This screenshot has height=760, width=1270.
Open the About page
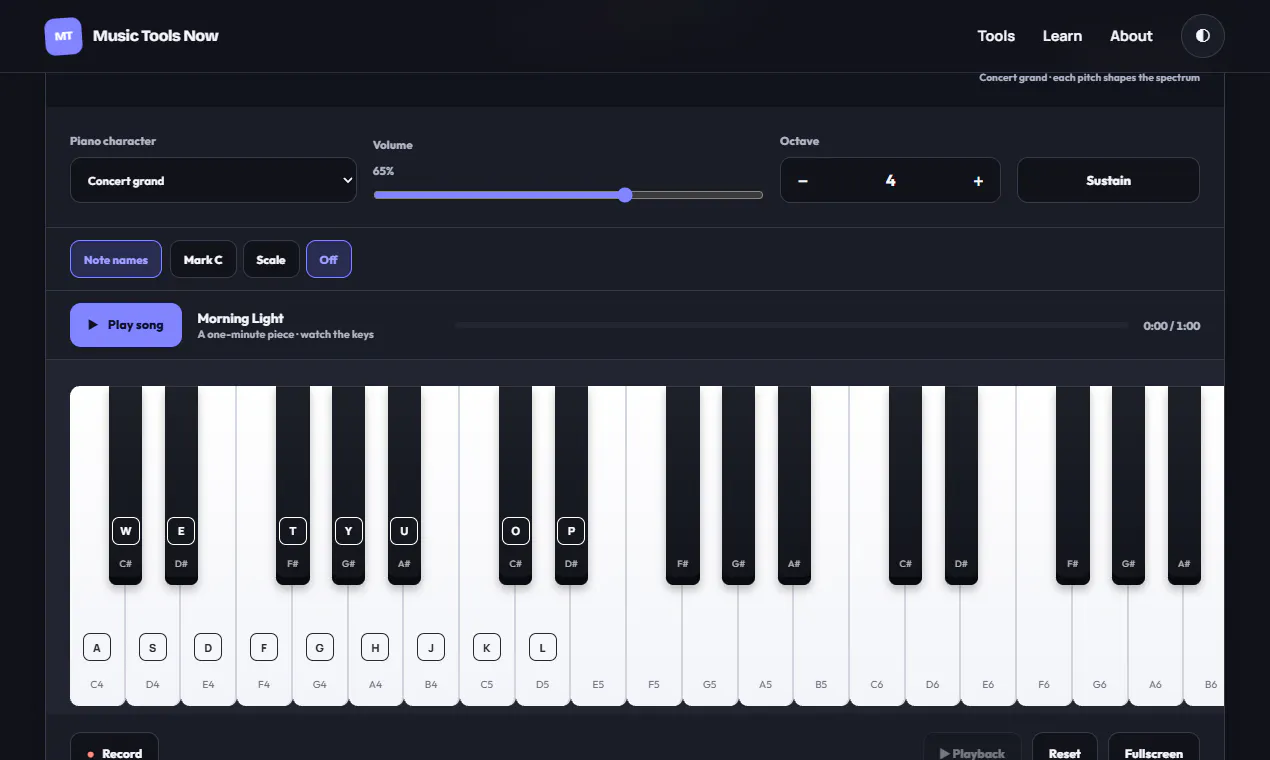pyautogui.click(x=1131, y=36)
